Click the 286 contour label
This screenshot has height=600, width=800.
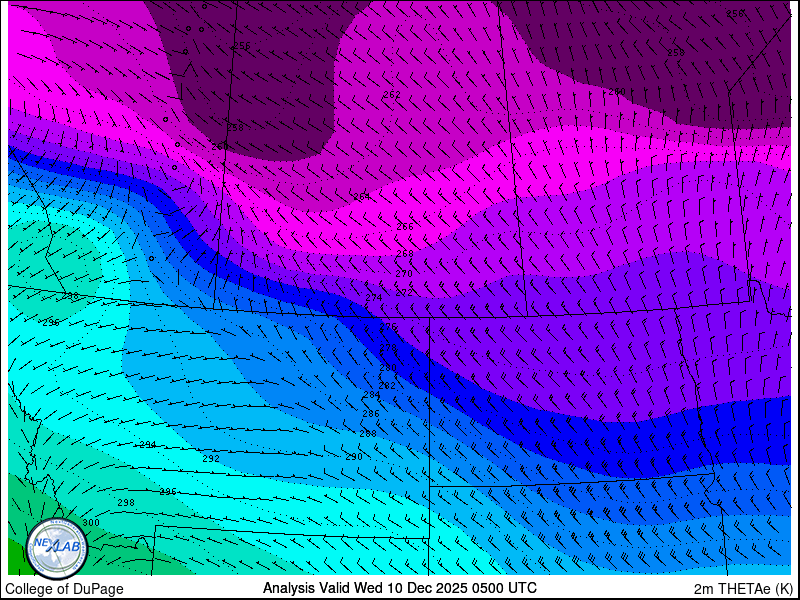click(x=371, y=414)
